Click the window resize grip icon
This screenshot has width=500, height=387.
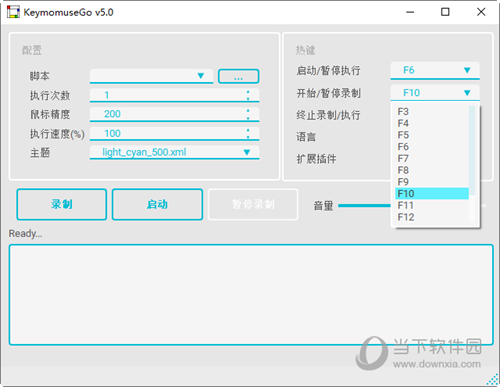pyautogui.click(x=493, y=380)
